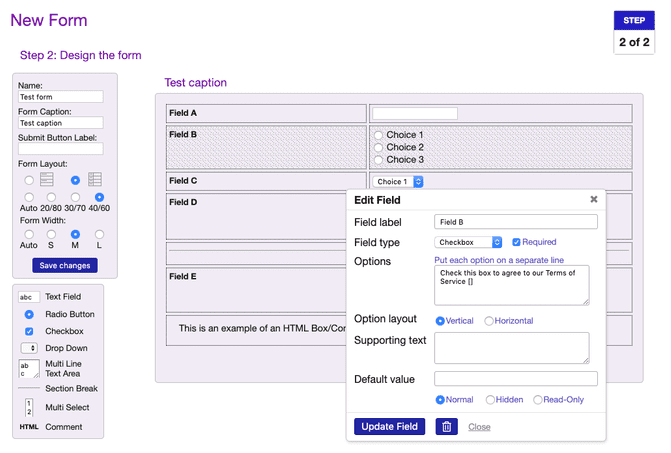Select the Field E label cell
Image resolution: width=671 pixels, height=453 pixels.
click(256, 290)
